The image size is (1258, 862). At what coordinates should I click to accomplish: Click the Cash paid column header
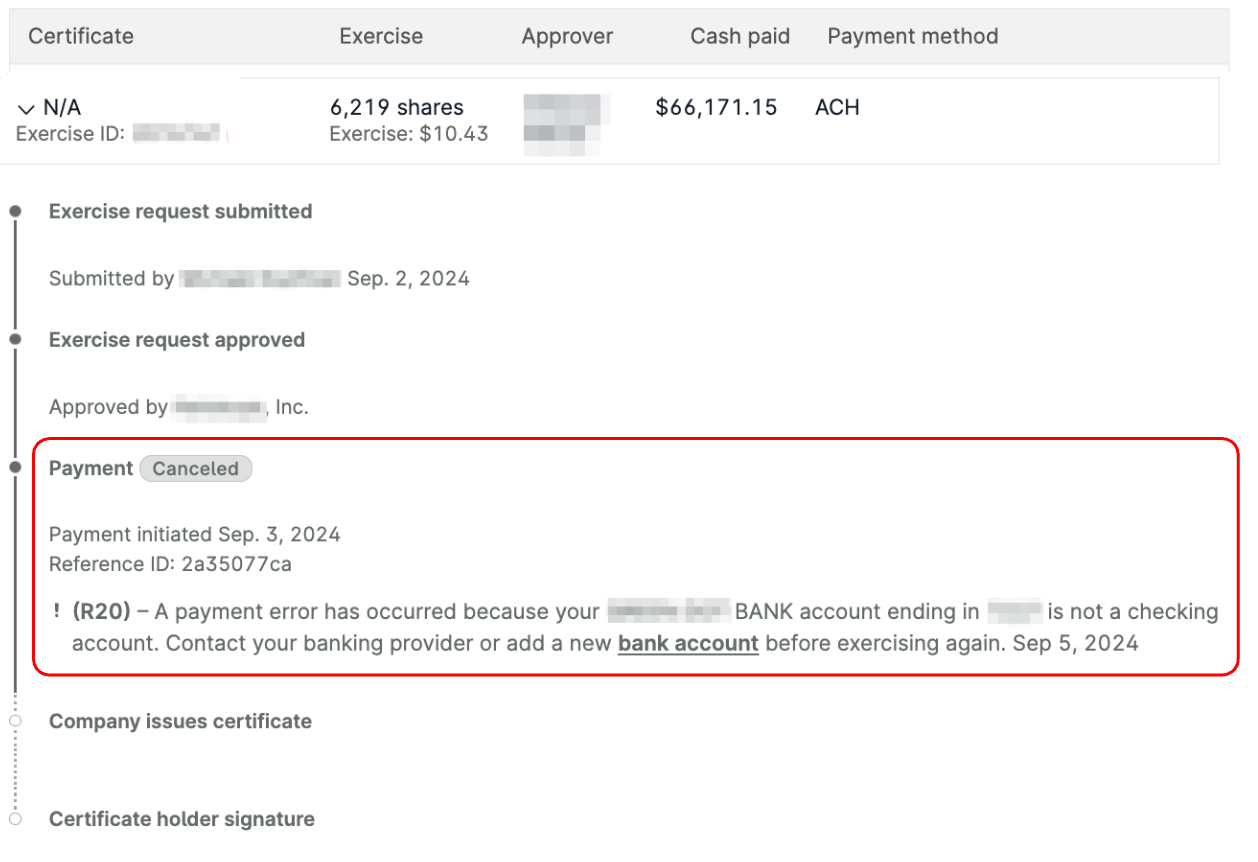click(740, 36)
